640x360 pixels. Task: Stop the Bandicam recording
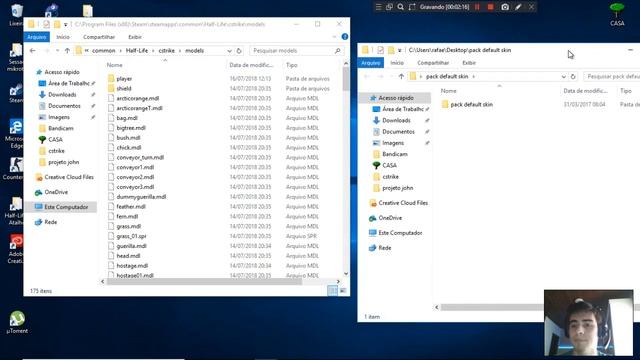491,7
